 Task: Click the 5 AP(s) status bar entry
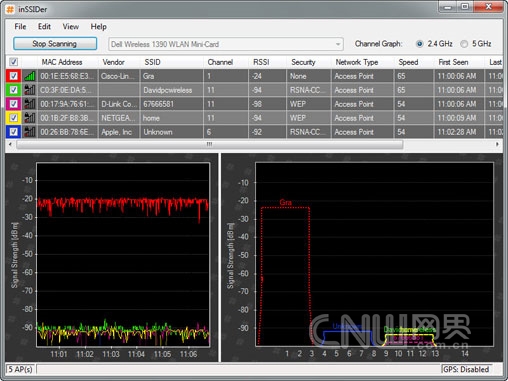click(20, 369)
